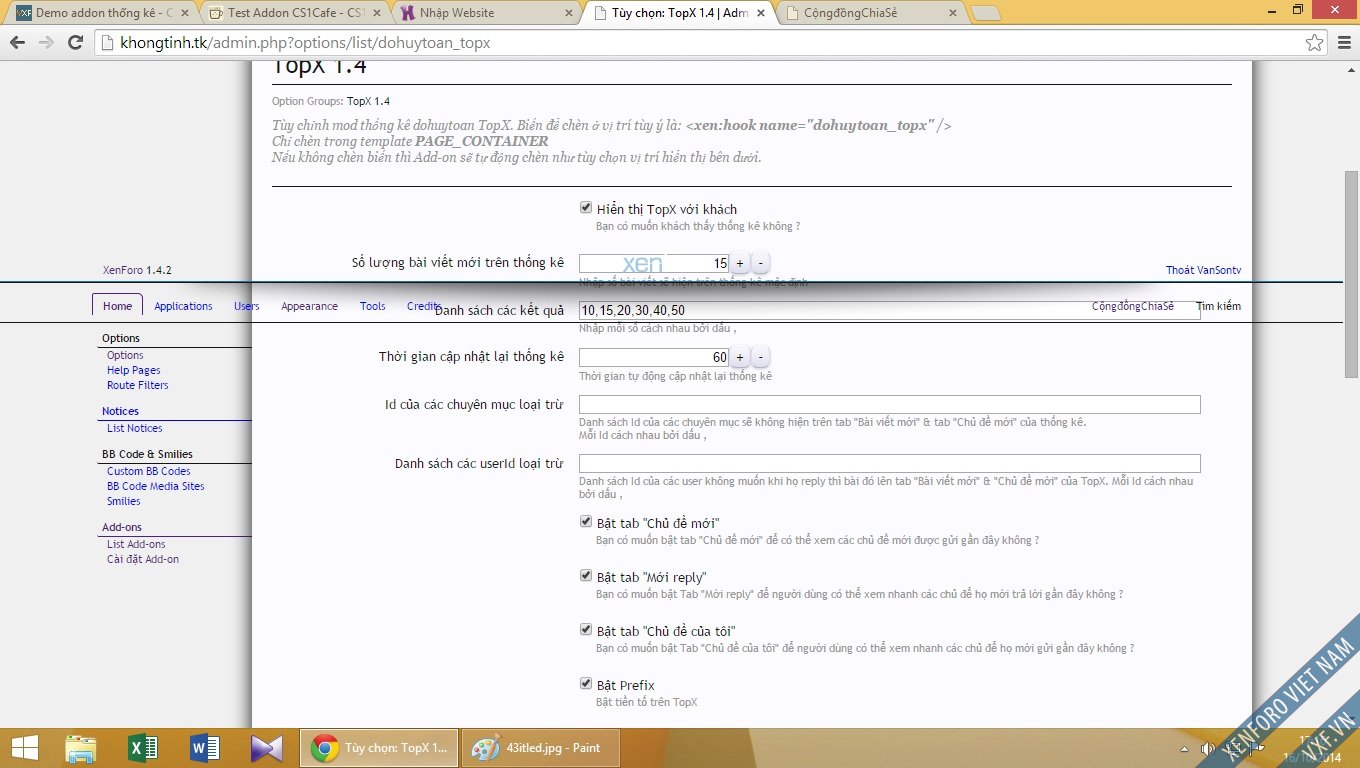This screenshot has height=768, width=1360.
Task: Toggle the 'Bật tab "Chủ đề của tôi"' checkbox
Action: coord(586,630)
